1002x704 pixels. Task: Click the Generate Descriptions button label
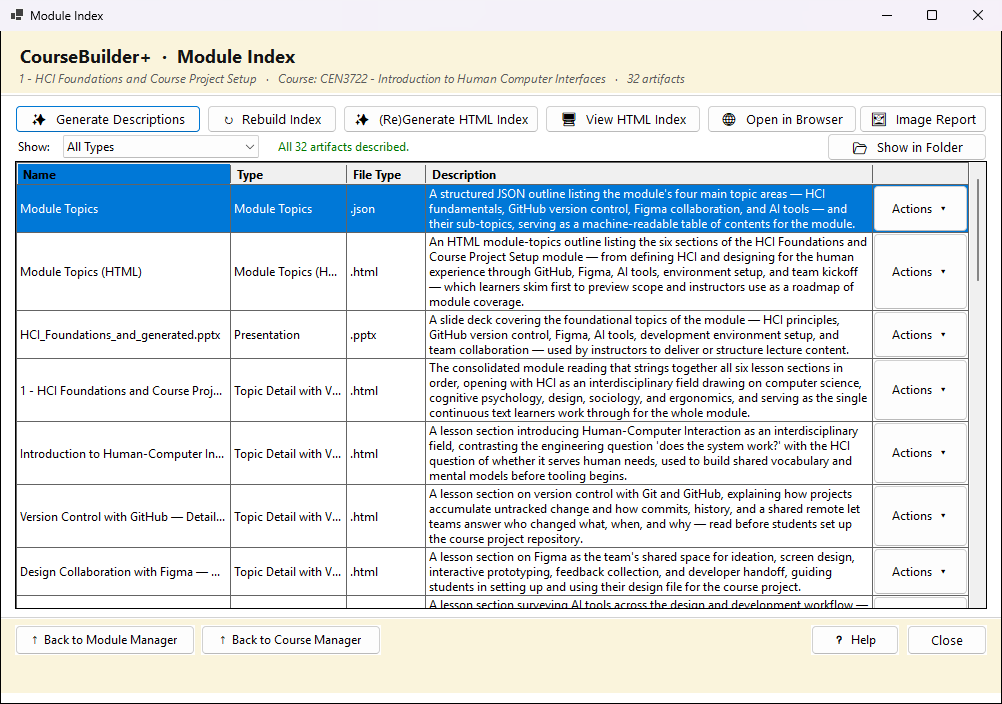[120, 119]
